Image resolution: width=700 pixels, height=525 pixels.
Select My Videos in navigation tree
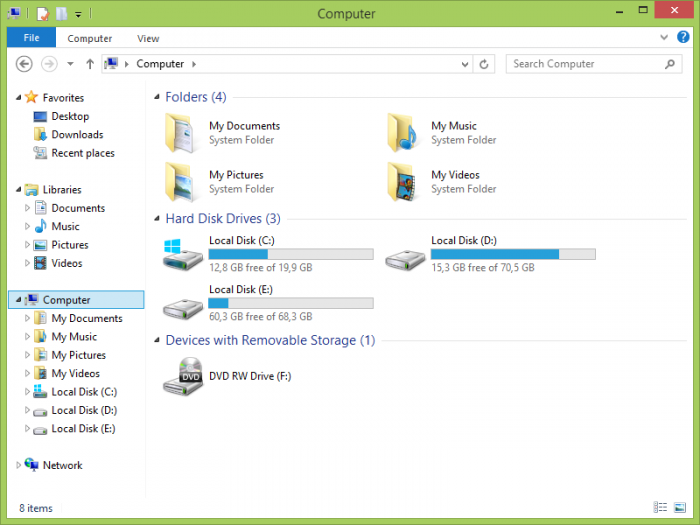coord(75,373)
